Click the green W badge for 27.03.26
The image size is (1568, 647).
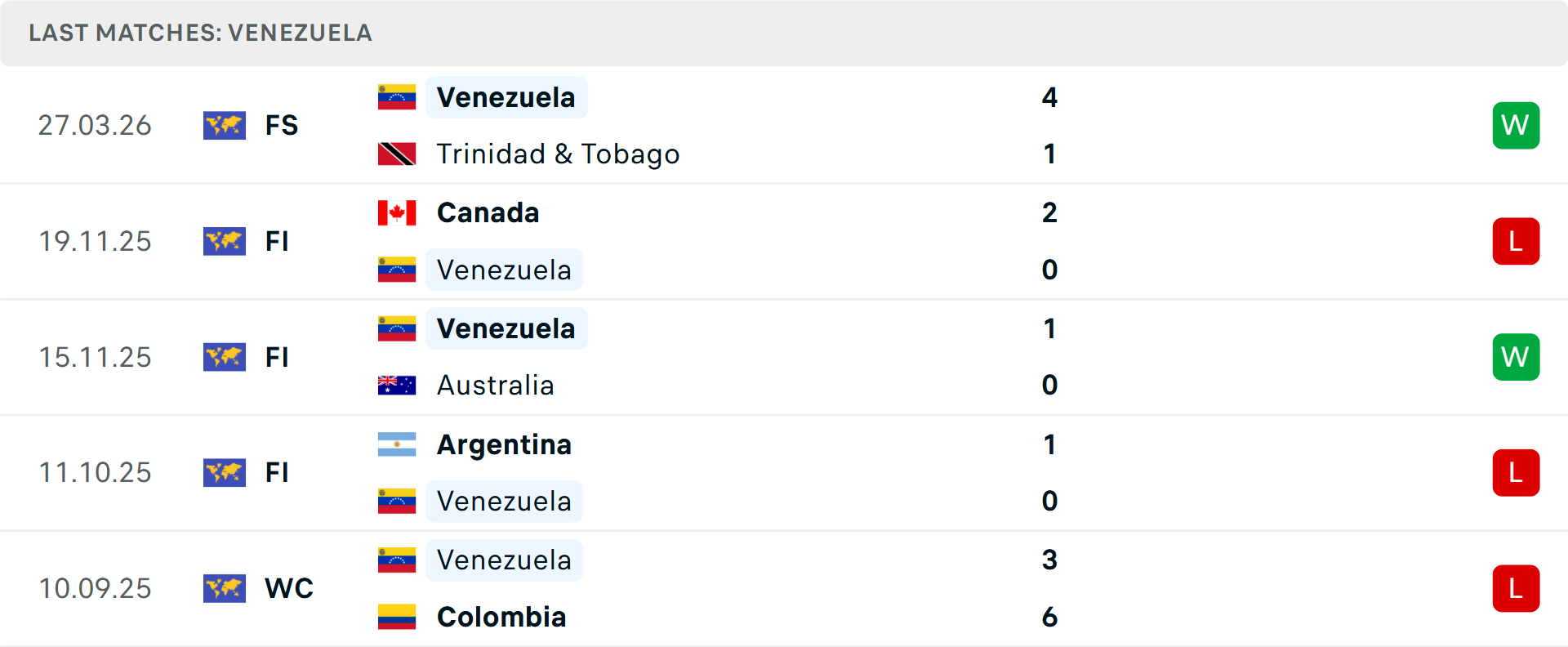1516,126
